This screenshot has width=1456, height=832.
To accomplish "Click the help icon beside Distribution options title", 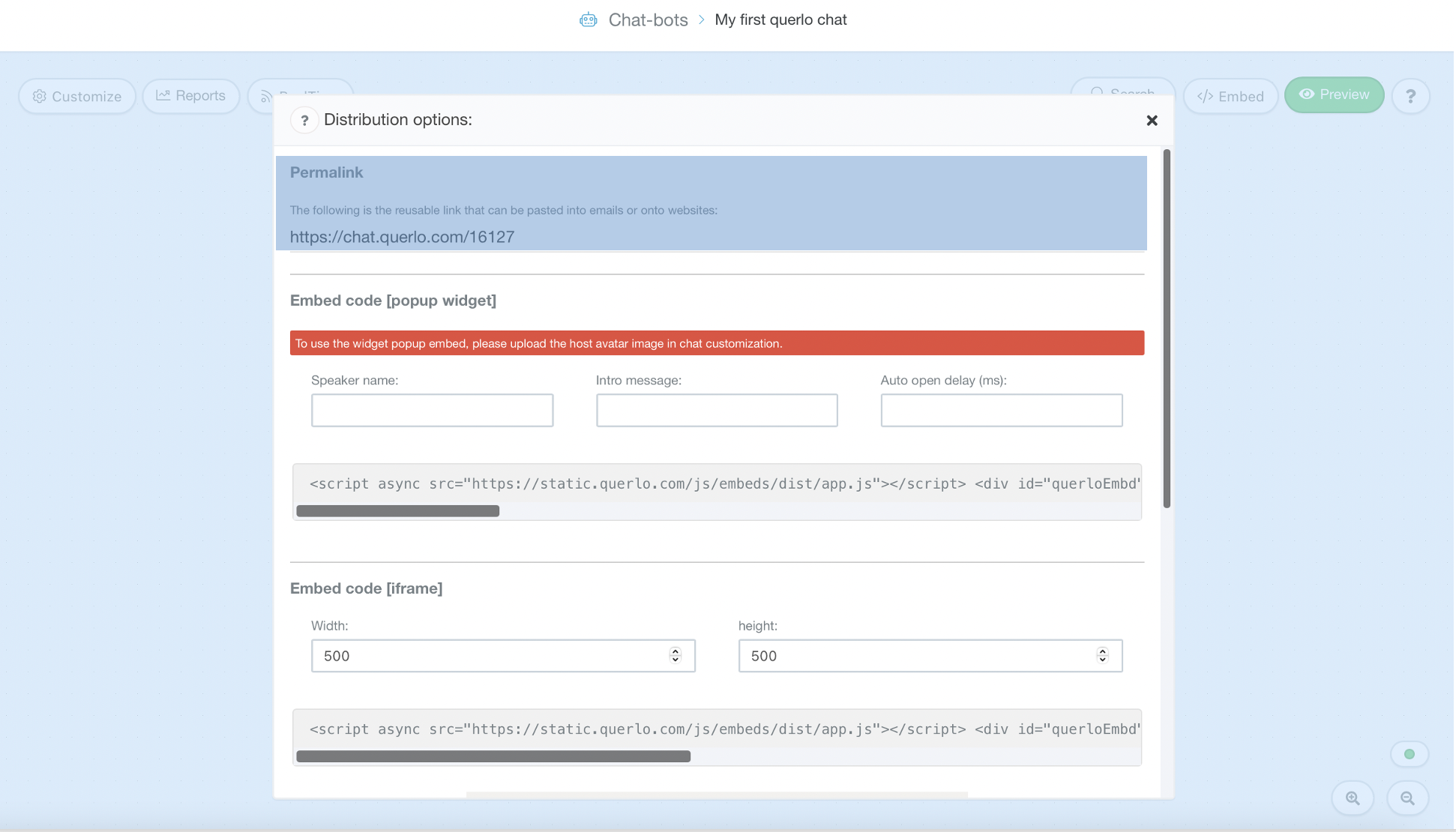I will tap(304, 120).
